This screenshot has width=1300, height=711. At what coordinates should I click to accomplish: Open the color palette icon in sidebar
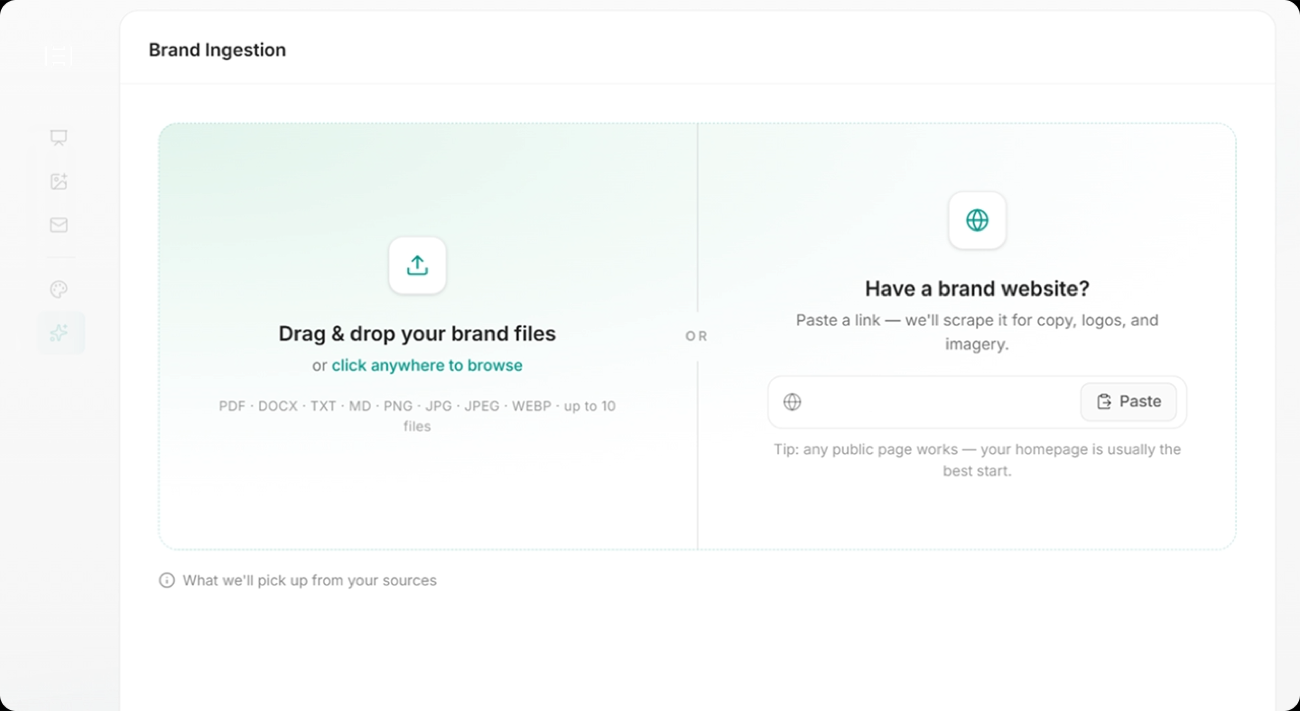pyautogui.click(x=59, y=290)
